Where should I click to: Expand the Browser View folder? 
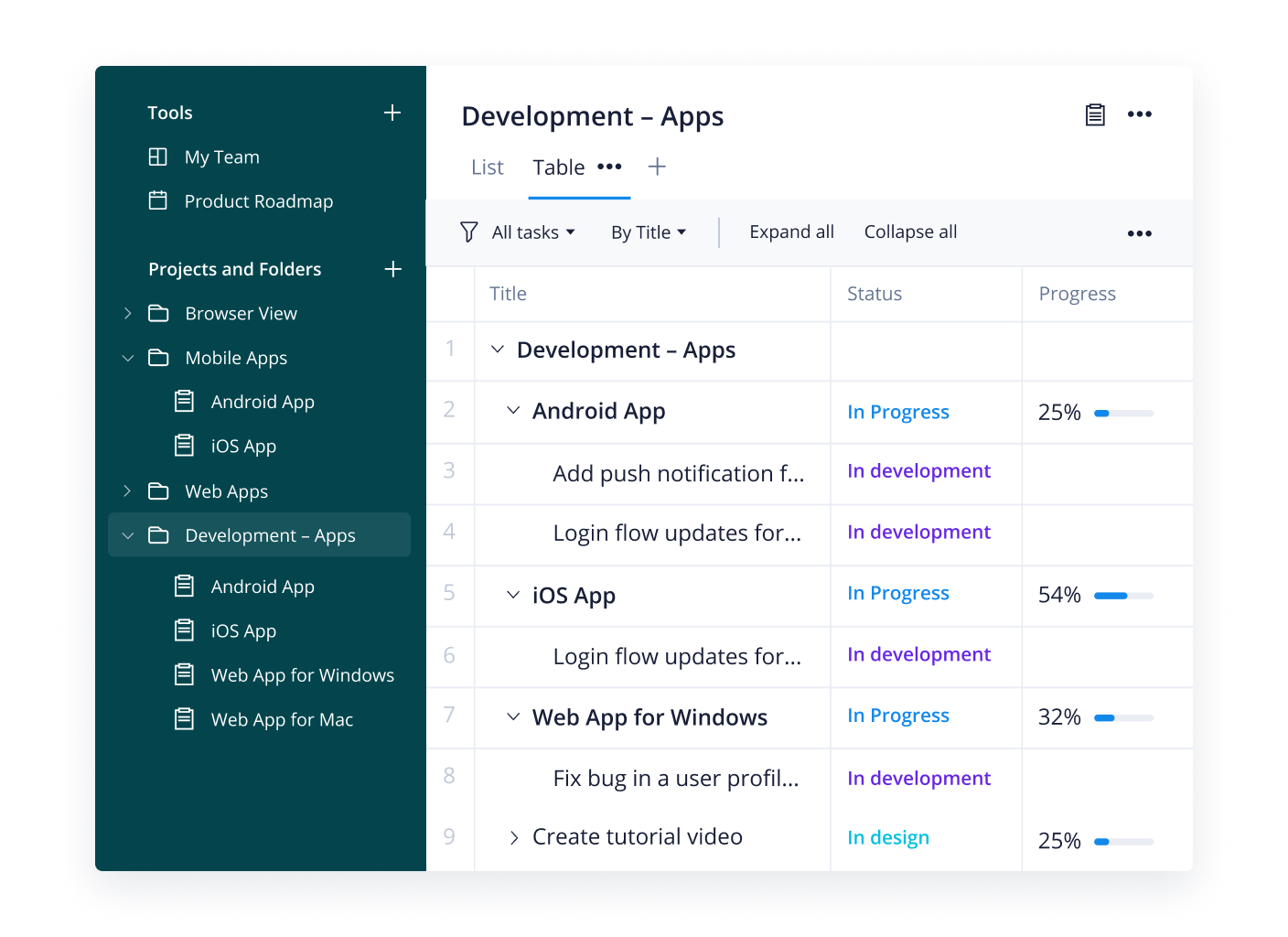pos(128,314)
